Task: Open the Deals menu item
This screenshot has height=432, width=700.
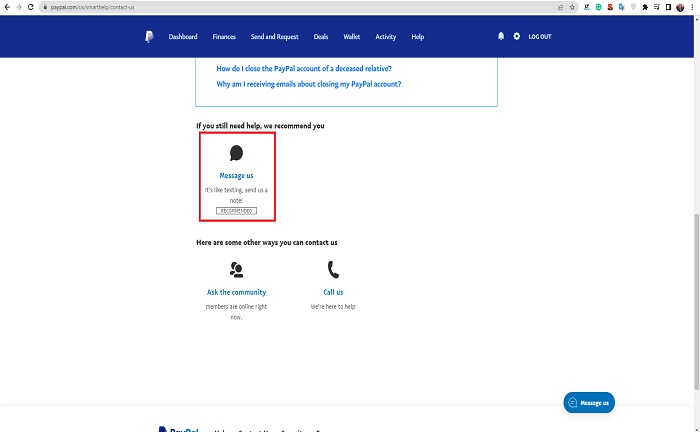Action: [321, 37]
